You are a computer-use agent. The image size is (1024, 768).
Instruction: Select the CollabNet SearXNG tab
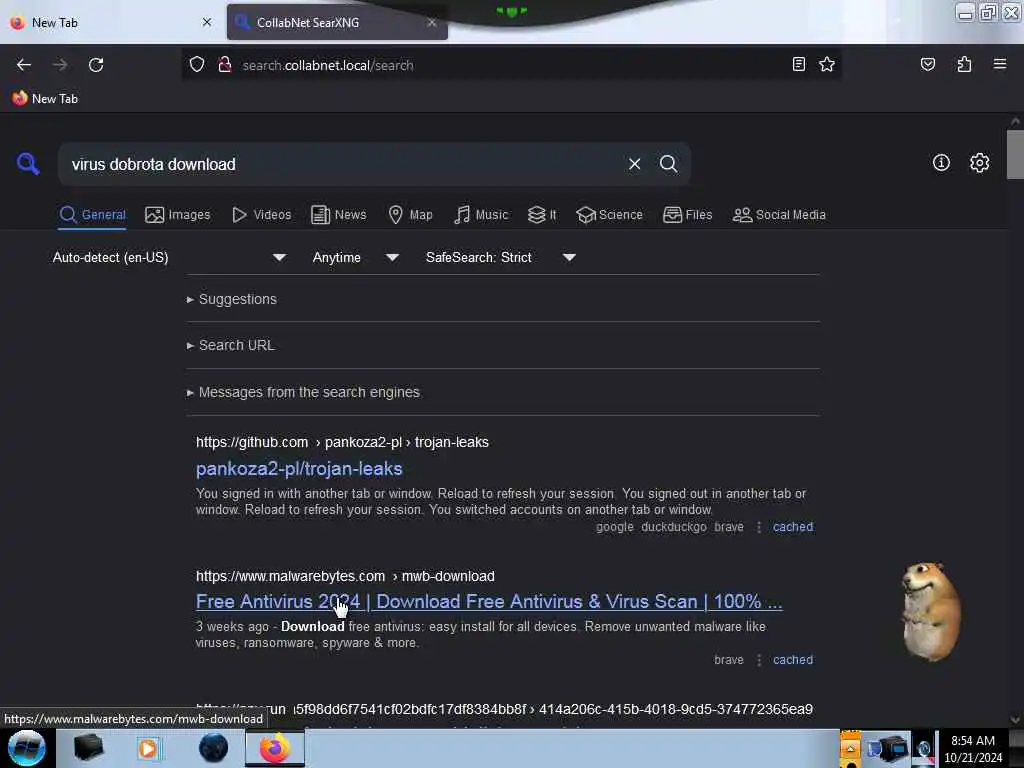click(x=337, y=22)
